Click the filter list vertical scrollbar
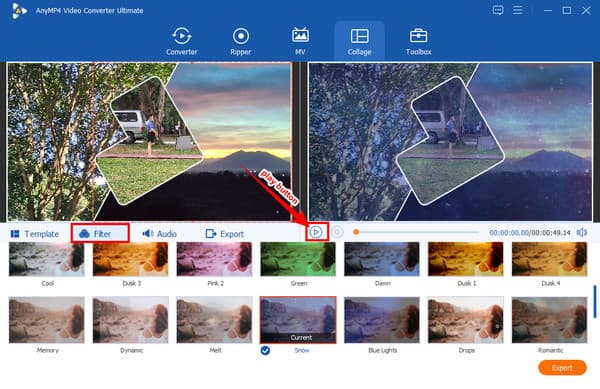 pyautogui.click(x=595, y=302)
